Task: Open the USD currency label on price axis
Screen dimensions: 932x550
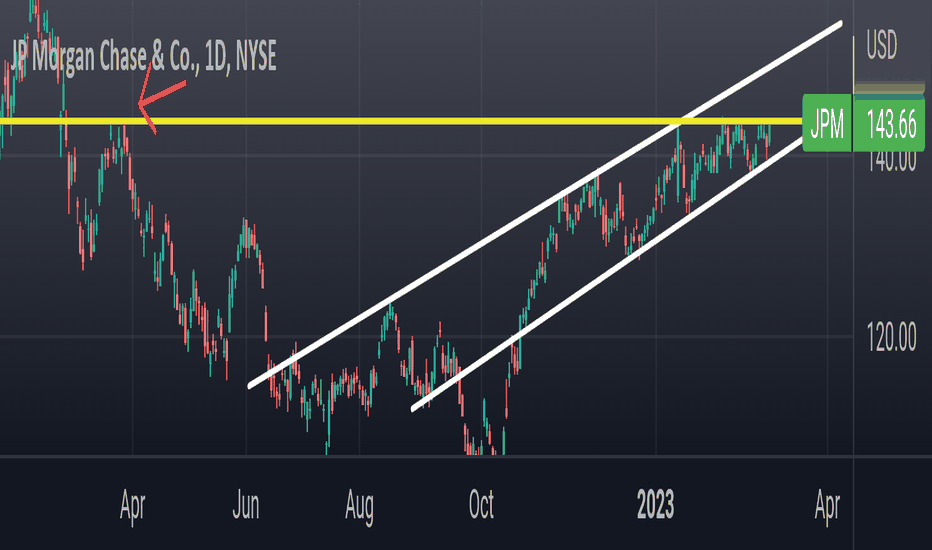Action: (881, 45)
